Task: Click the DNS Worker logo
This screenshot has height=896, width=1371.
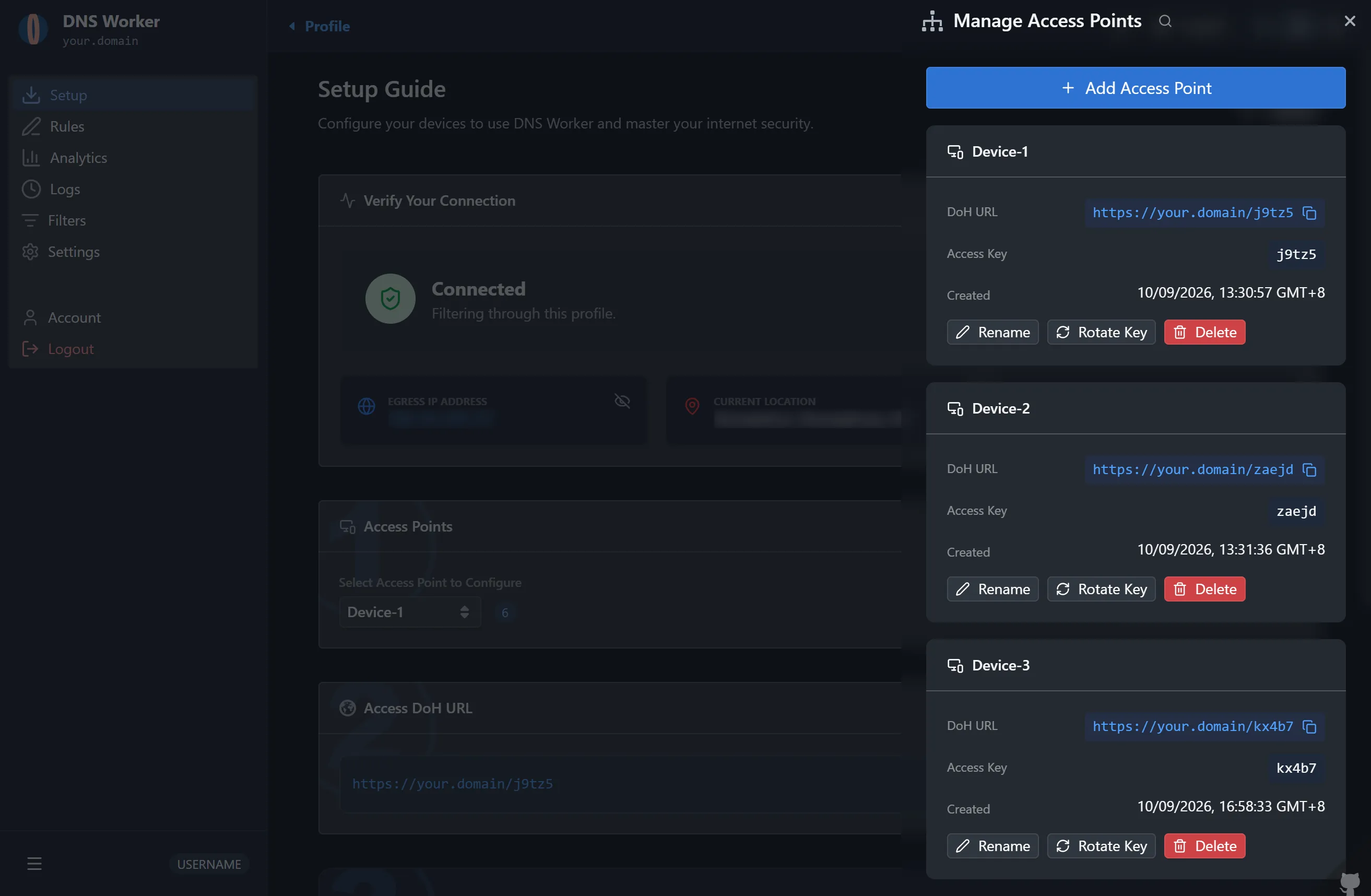Action: coord(33,29)
